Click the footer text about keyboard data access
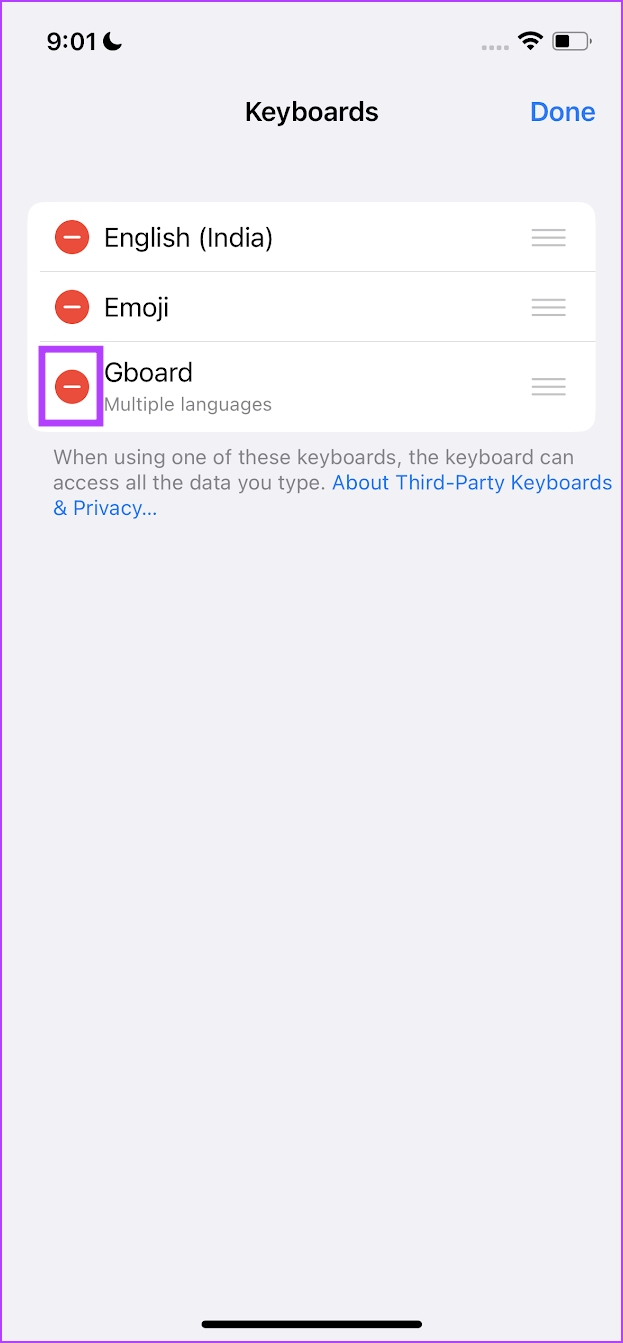The image size is (623, 1343). coord(313,470)
